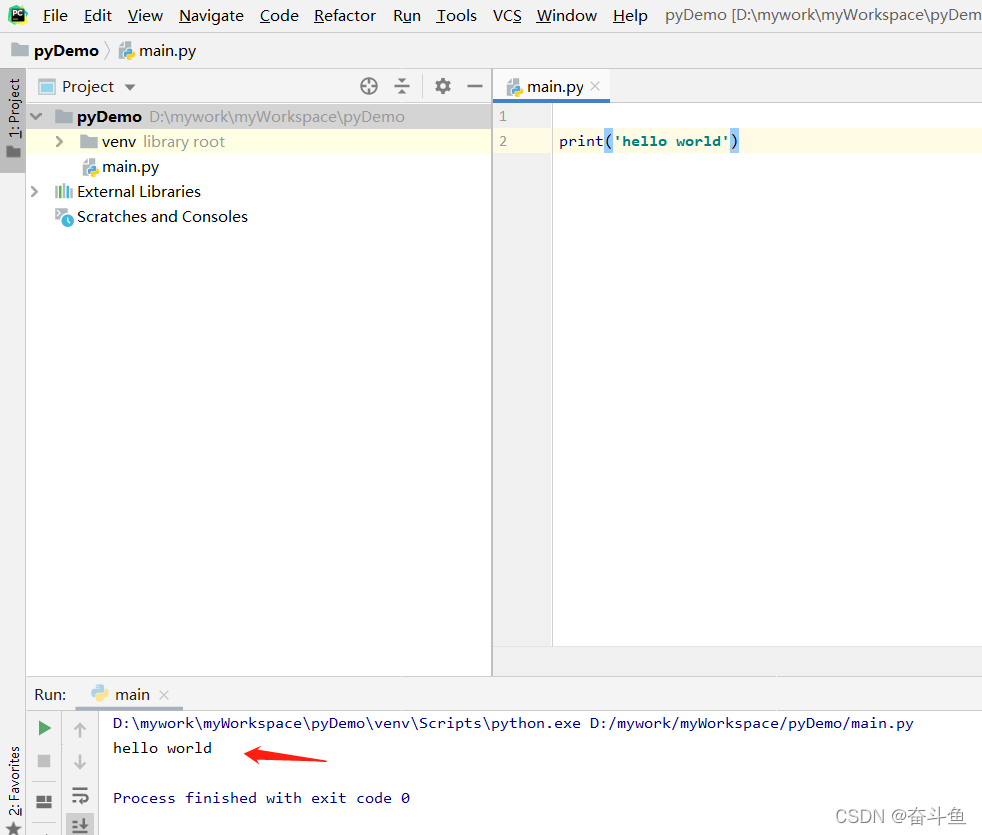Click the Down the Stack Trace arrow
The image size is (982, 835).
coord(81,760)
